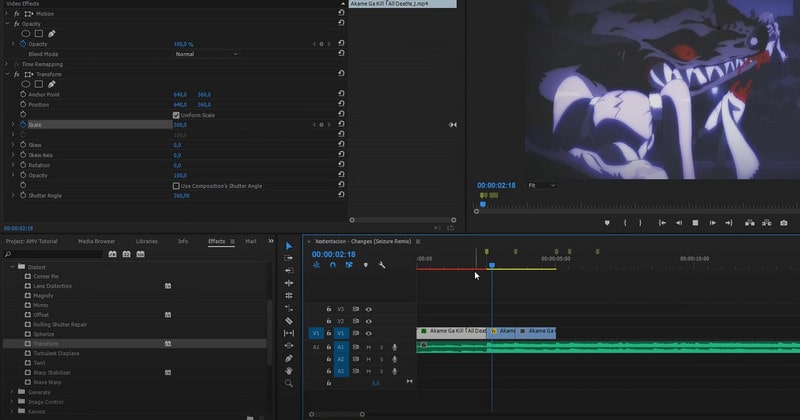Toggle Linked Selection in timeline

[x=349, y=265]
